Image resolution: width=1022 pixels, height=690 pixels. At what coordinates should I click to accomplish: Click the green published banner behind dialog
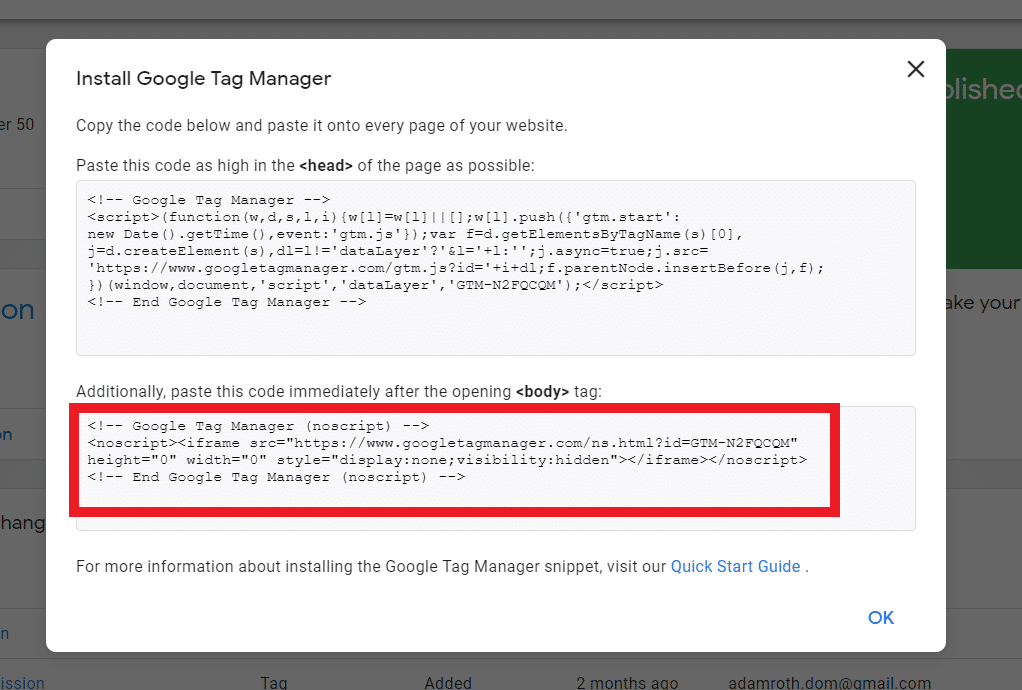tap(983, 160)
